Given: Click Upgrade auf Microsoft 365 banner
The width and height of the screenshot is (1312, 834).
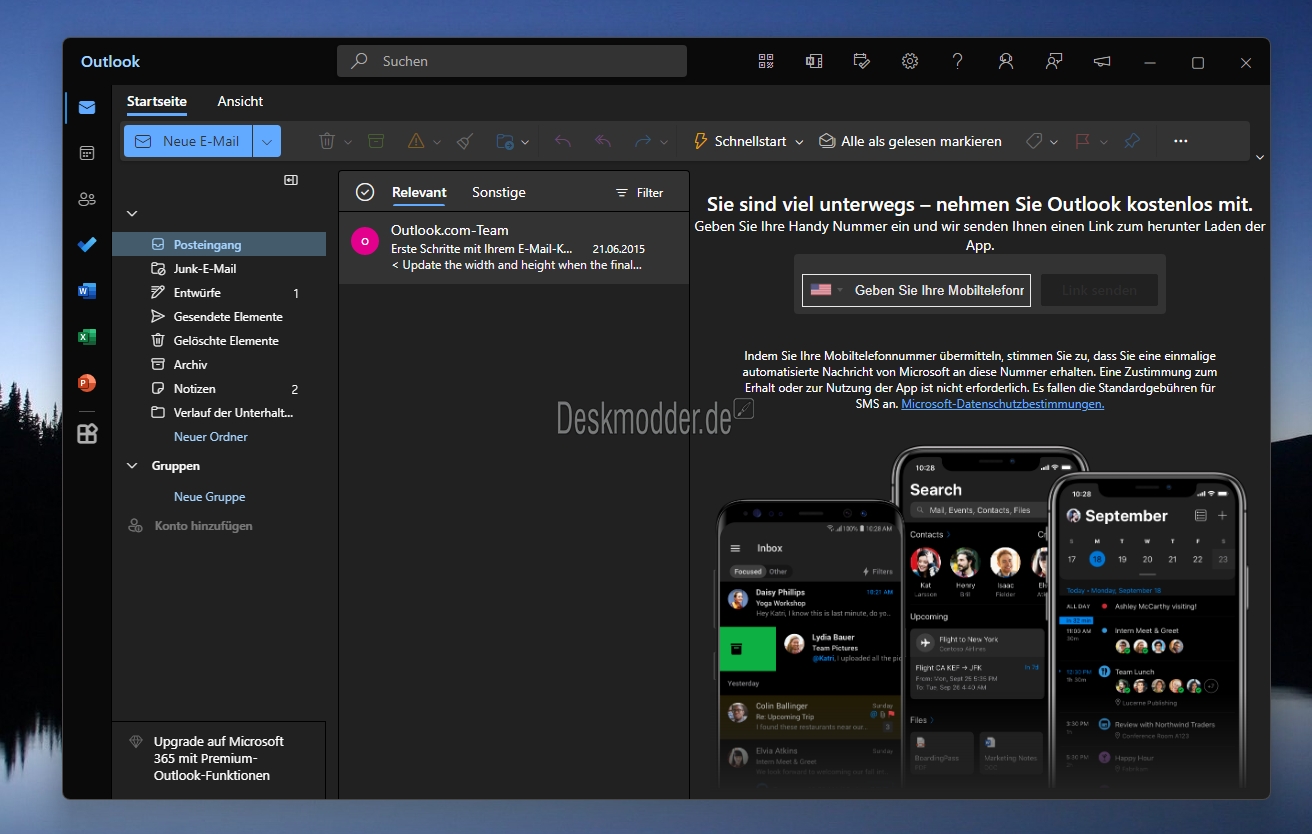Looking at the screenshot, I should coord(219,759).
